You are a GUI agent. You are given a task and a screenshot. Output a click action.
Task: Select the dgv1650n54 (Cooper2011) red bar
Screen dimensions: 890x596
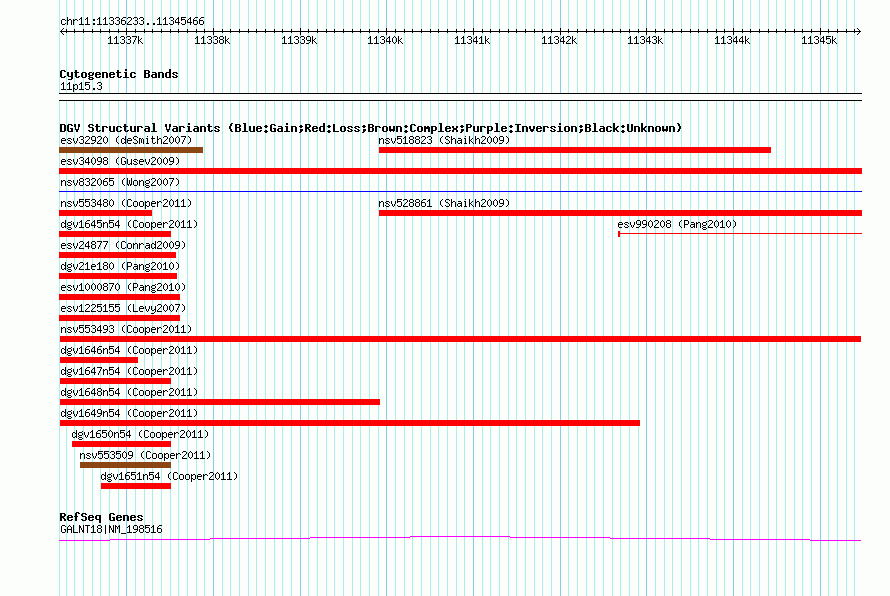(121, 444)
